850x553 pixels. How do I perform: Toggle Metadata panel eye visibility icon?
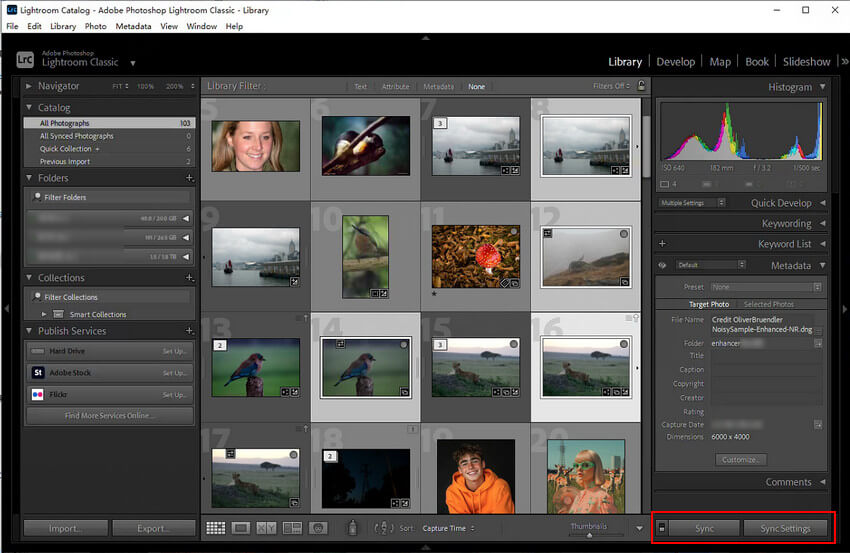coord(662,266)
